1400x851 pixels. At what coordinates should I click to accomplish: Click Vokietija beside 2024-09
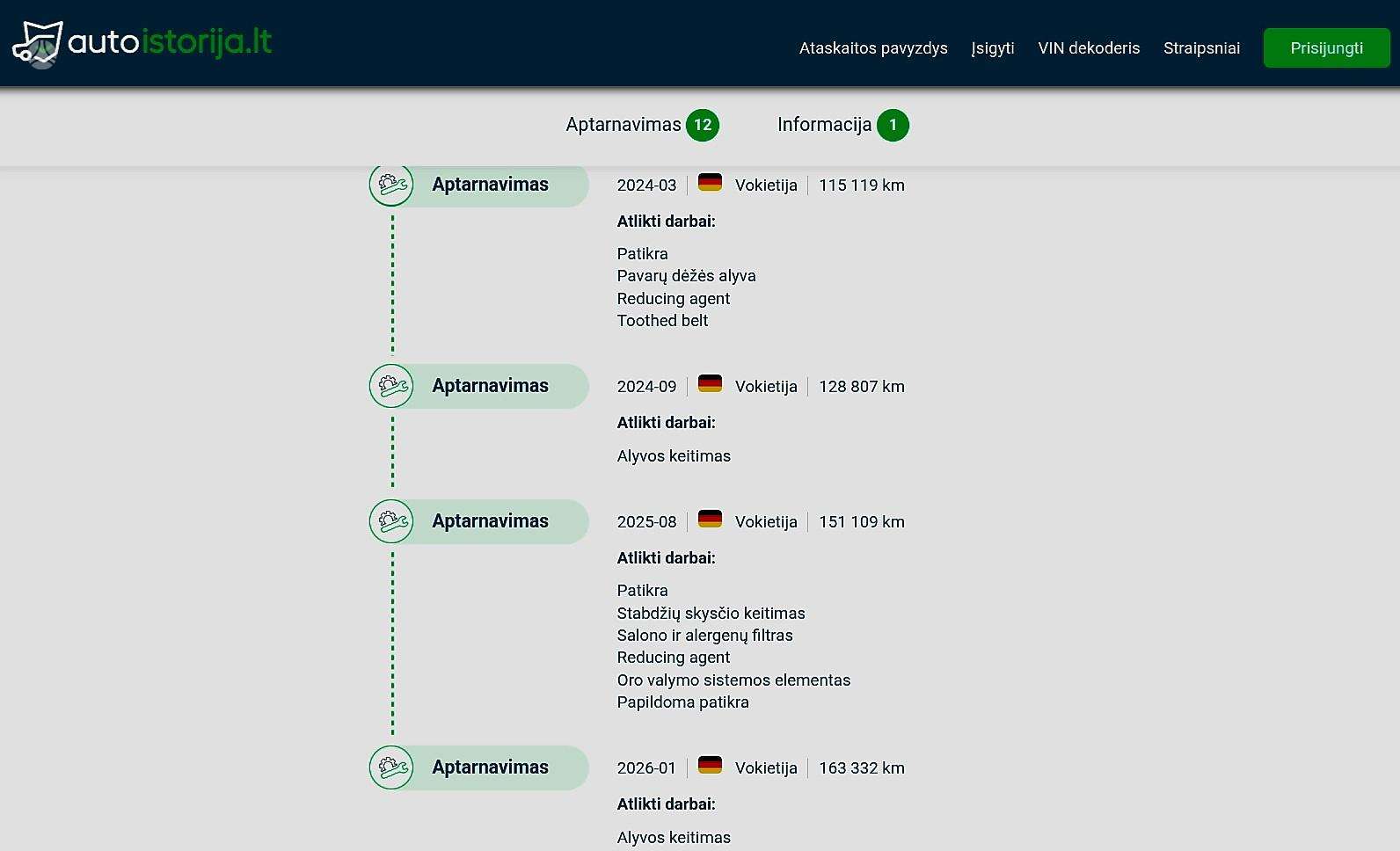tap(766, 387)
